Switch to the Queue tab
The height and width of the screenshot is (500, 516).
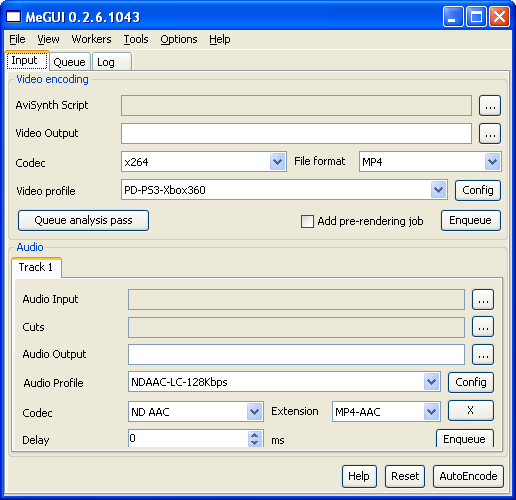point(69,62)
